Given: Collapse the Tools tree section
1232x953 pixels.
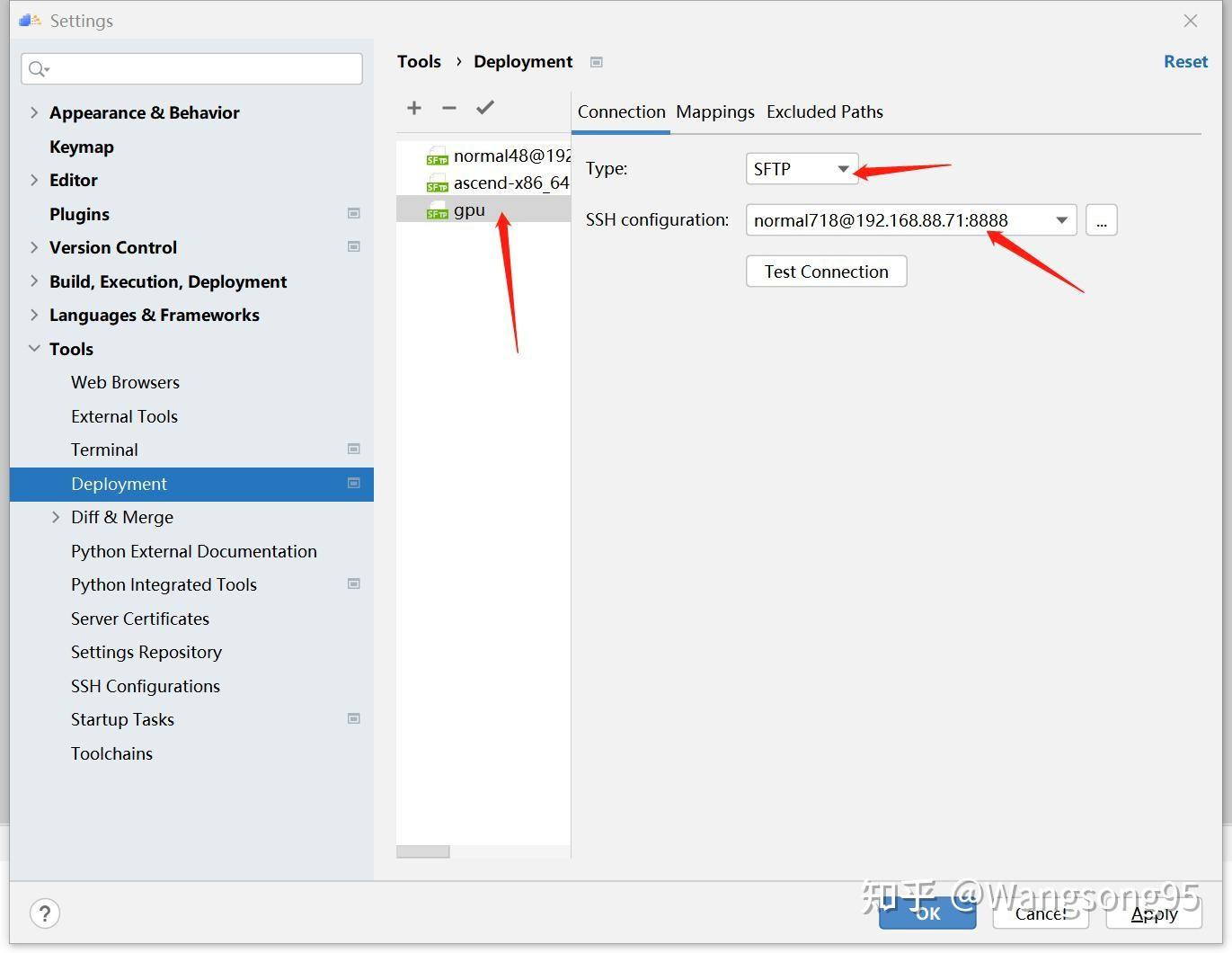Looking at the screenshot, I should (34, 349).
